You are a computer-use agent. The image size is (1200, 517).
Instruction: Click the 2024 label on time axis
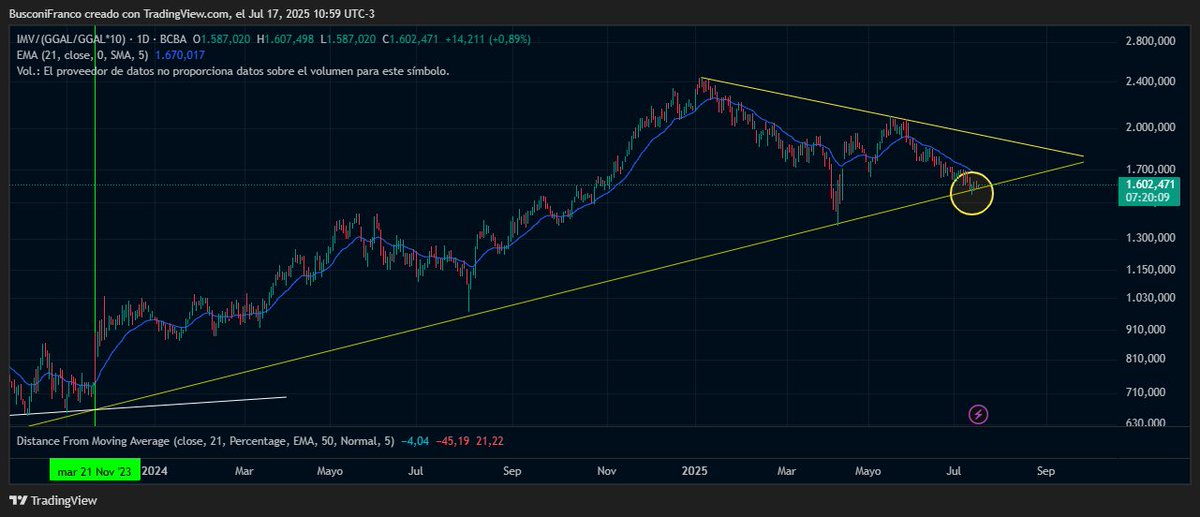coord(155,469)
